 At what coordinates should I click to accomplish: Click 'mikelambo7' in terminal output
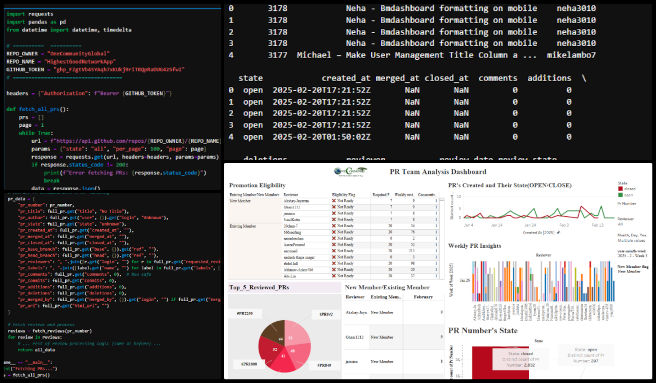(571, 55)
